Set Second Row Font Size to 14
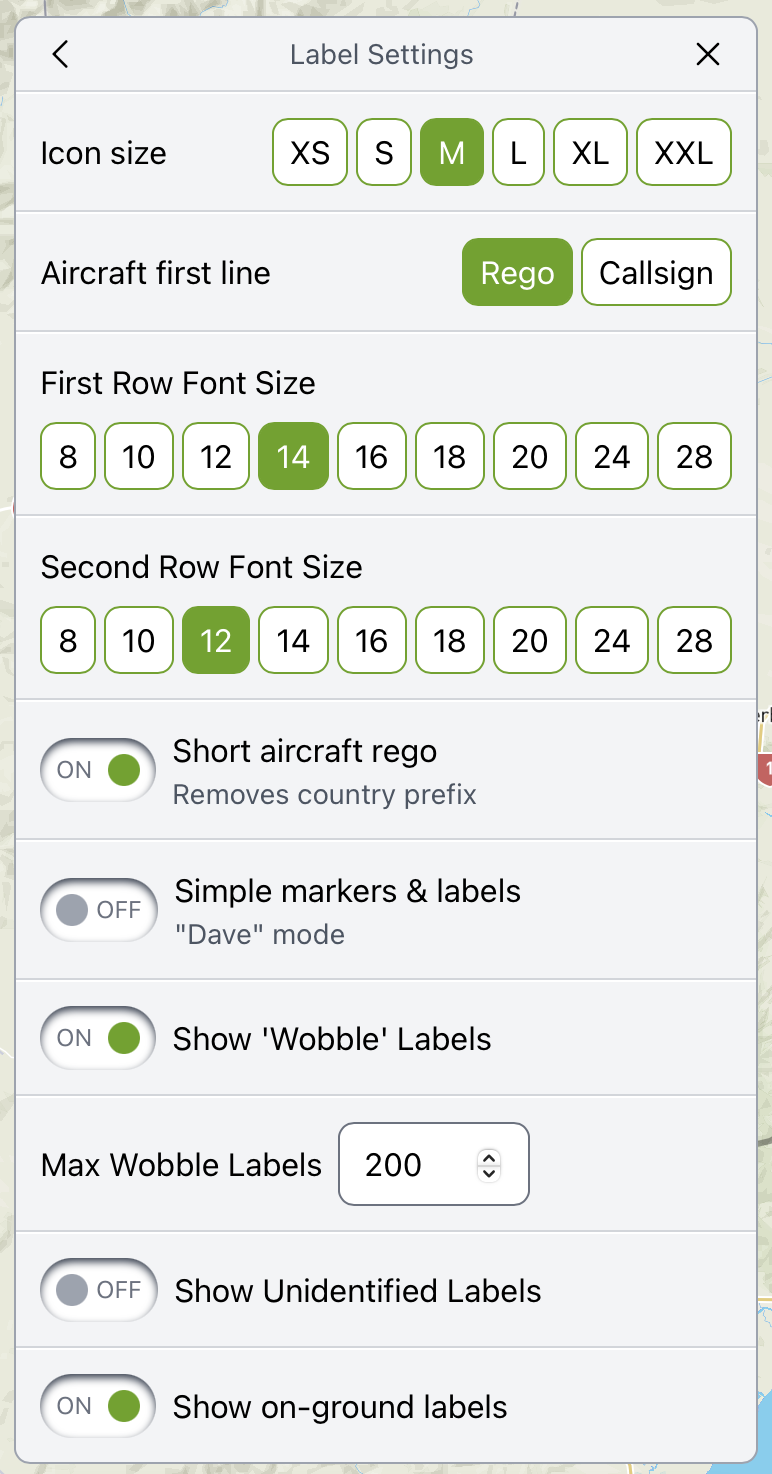Image resolution: width=772 pixels, height=1474 pixels. (293, 641)
